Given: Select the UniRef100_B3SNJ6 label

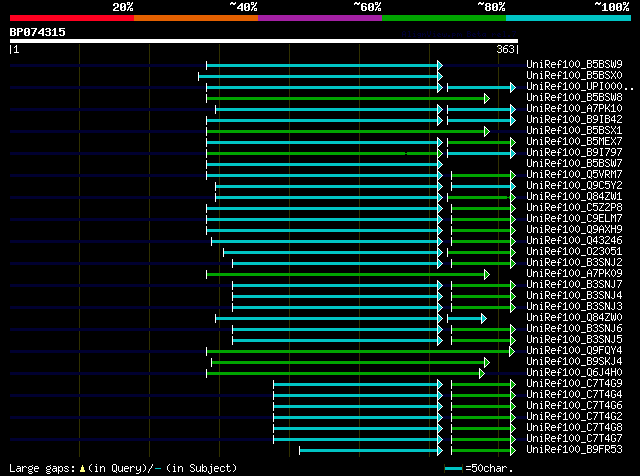Looking at the screenshot, I should 574,329.
